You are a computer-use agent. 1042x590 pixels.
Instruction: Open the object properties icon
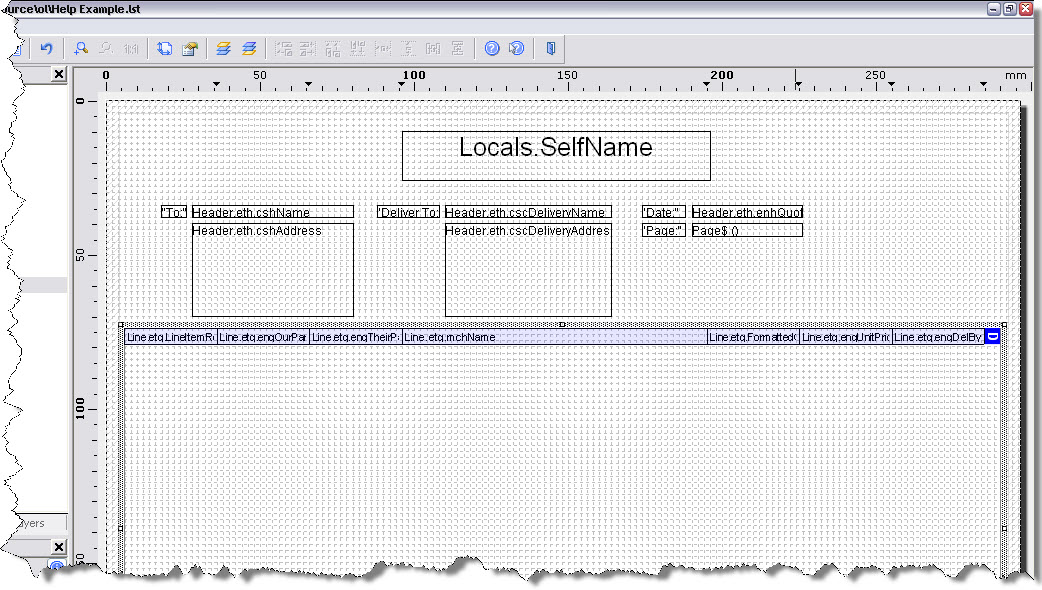point(190,49)
